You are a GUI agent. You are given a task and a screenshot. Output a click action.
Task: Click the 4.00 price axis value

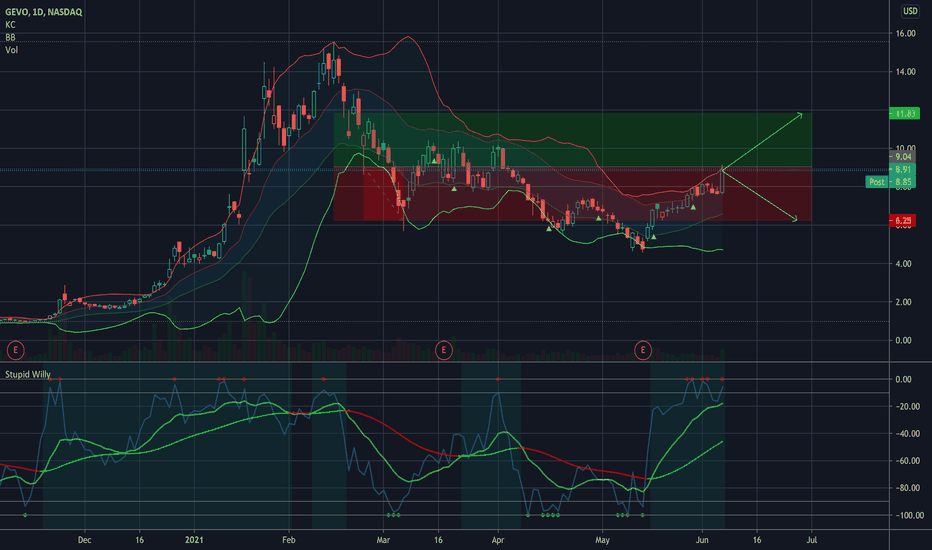click(x=903, y=264)
